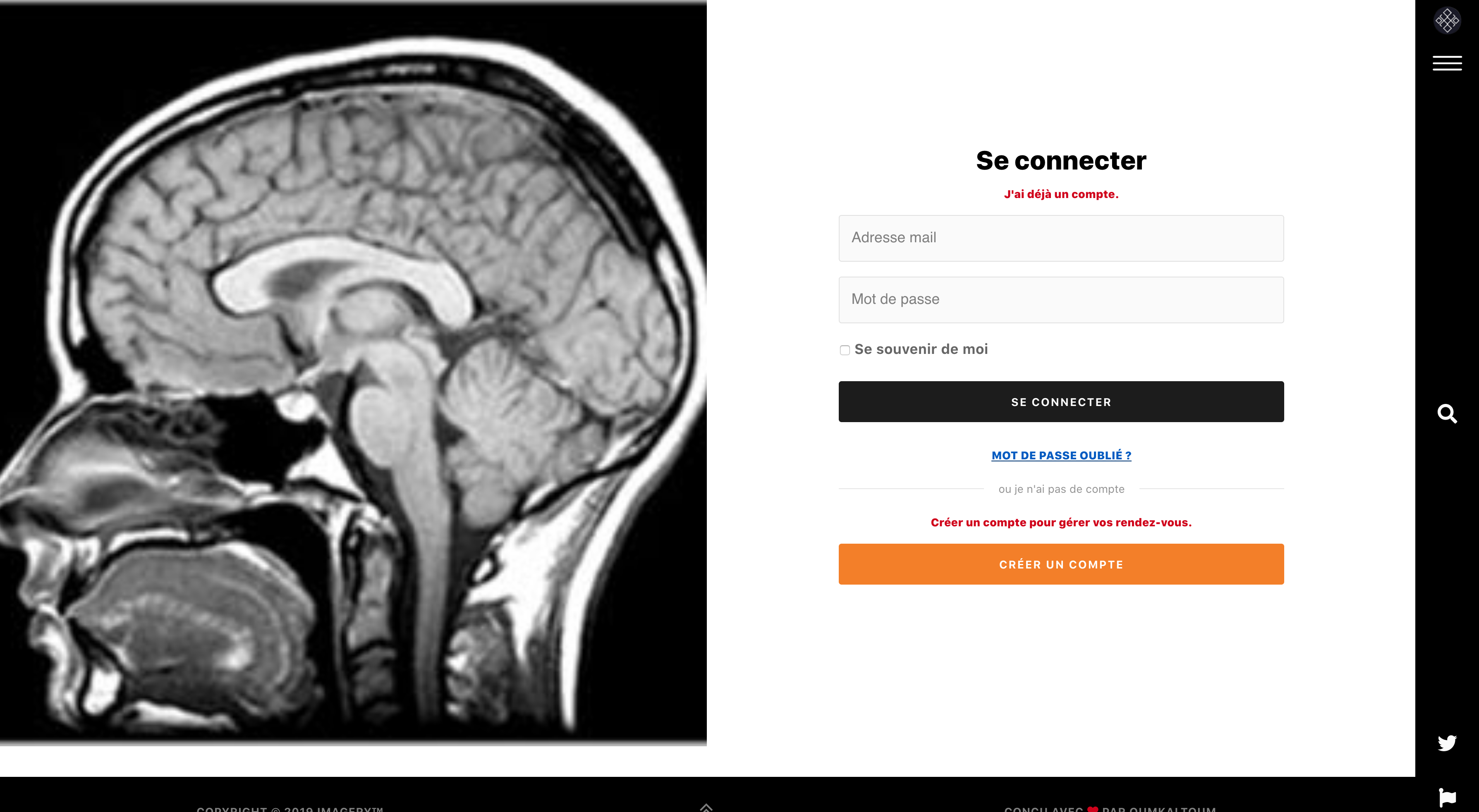Check the Se souvenir de moi checkbox
This screenshot has height=812, width=1479.
click(845, 350)
